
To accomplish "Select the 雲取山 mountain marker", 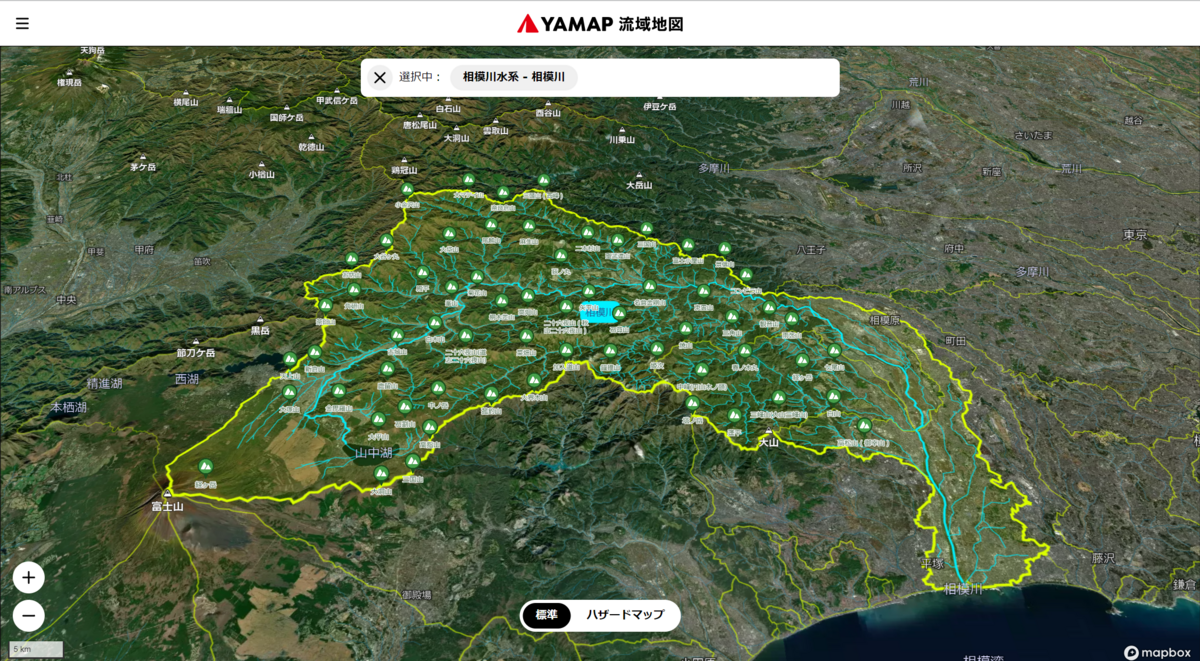I will pyautogui.click(x=495, y=127).
